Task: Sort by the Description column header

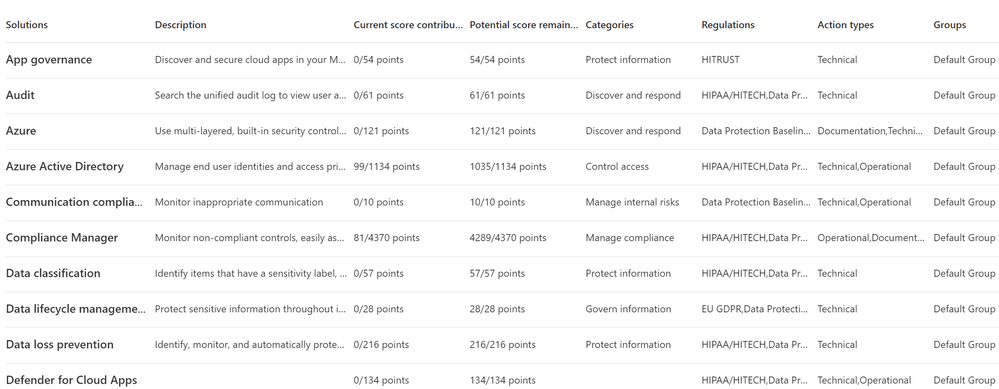Action: [180, 25]
